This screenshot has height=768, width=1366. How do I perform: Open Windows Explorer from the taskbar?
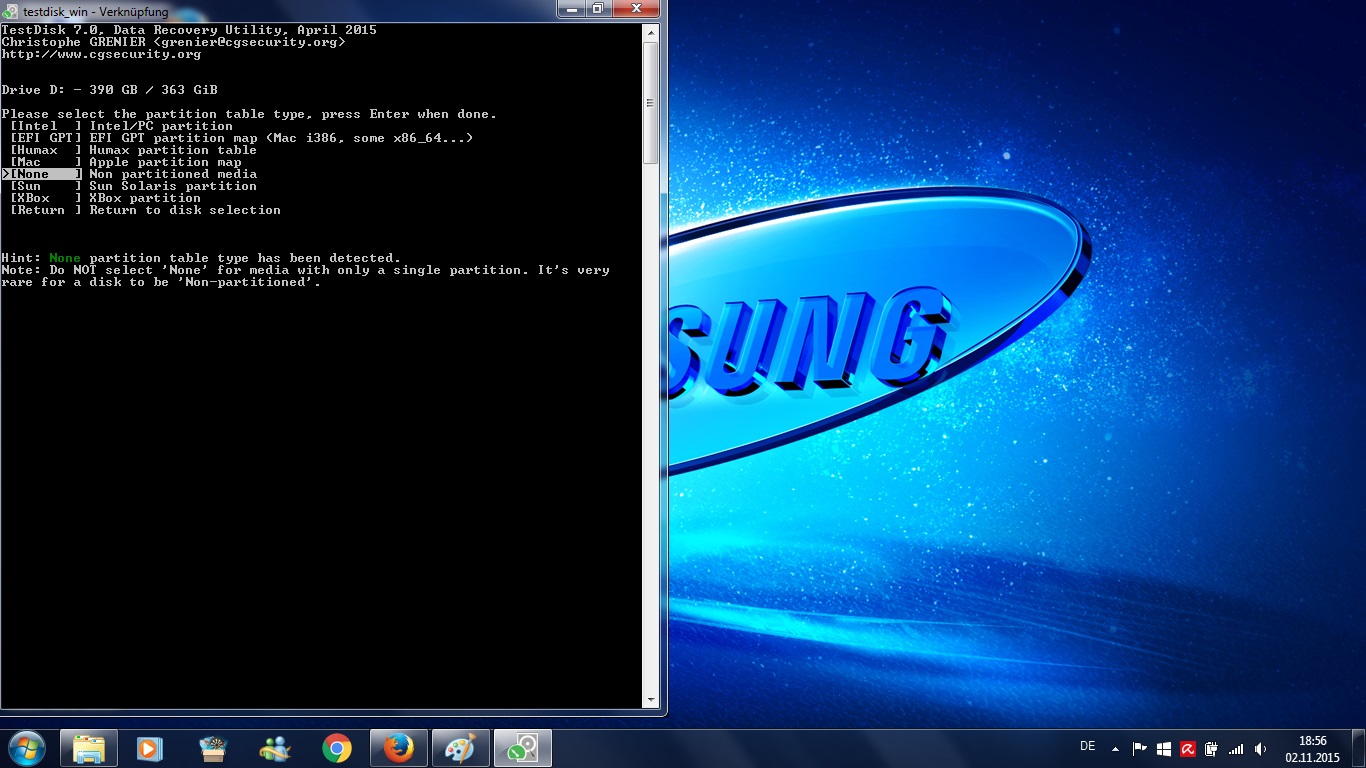(x=89, y=748)
